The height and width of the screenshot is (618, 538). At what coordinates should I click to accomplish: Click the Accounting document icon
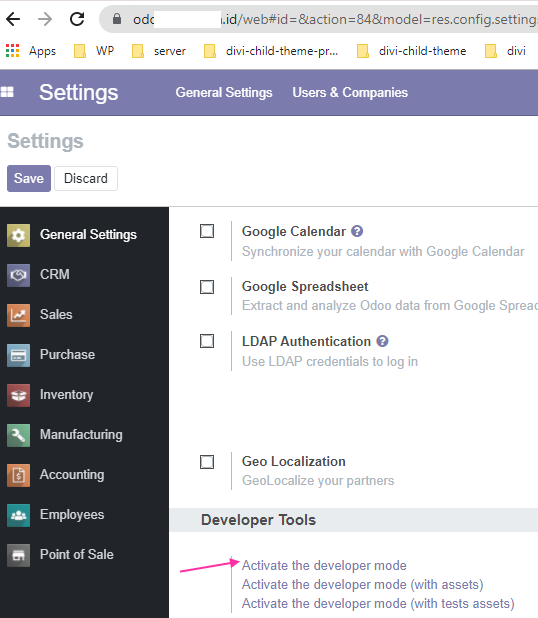(x=18, y=475)
